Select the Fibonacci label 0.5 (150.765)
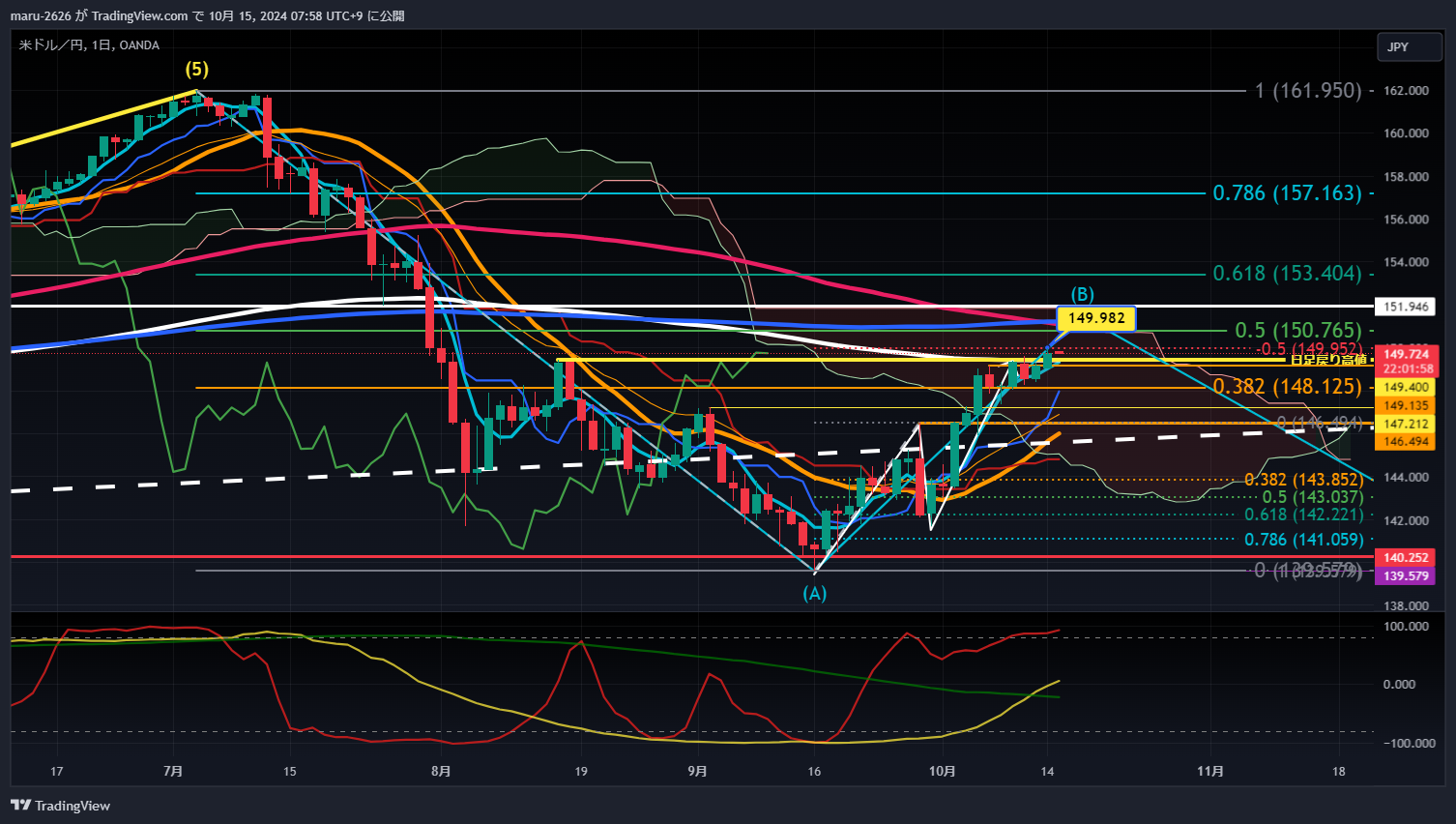Image resolution: width=1456 pixels, height=824 pixels. (1298, 331)
